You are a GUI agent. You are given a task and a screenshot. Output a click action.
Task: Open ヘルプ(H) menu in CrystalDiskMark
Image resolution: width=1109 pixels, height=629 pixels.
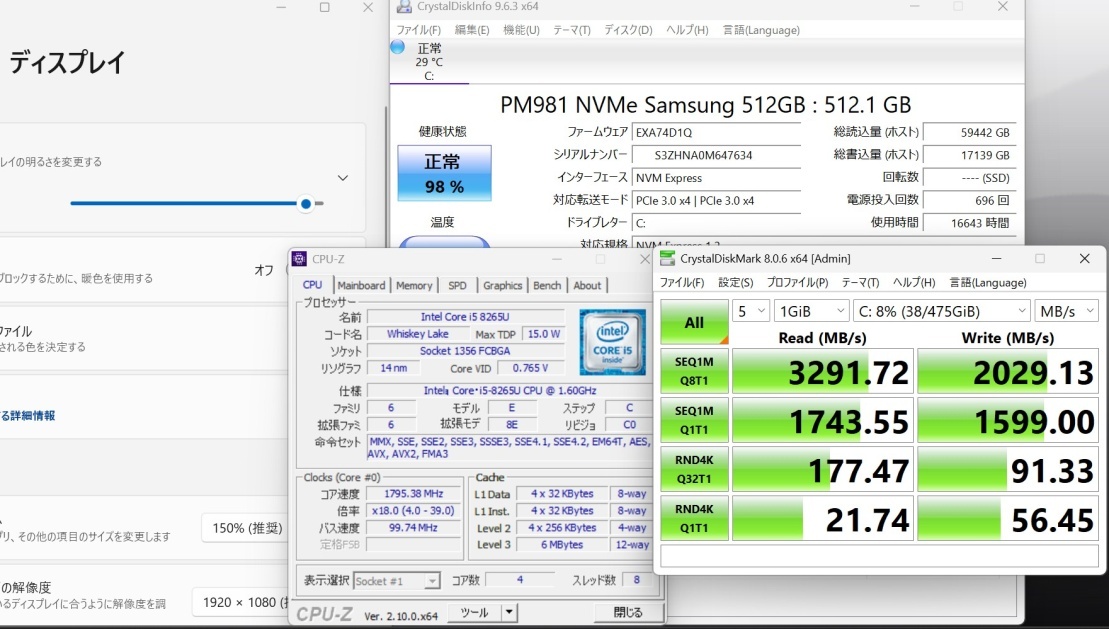pyautogui.click(x=915, y=282)
